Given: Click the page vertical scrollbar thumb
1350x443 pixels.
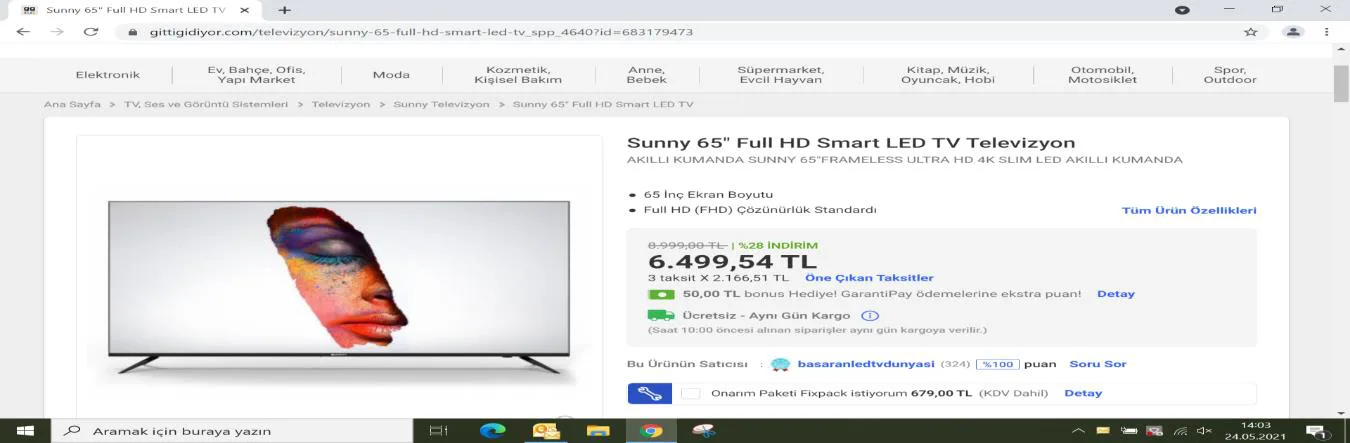Looking at the screenshot, I should coord(1341,83).
